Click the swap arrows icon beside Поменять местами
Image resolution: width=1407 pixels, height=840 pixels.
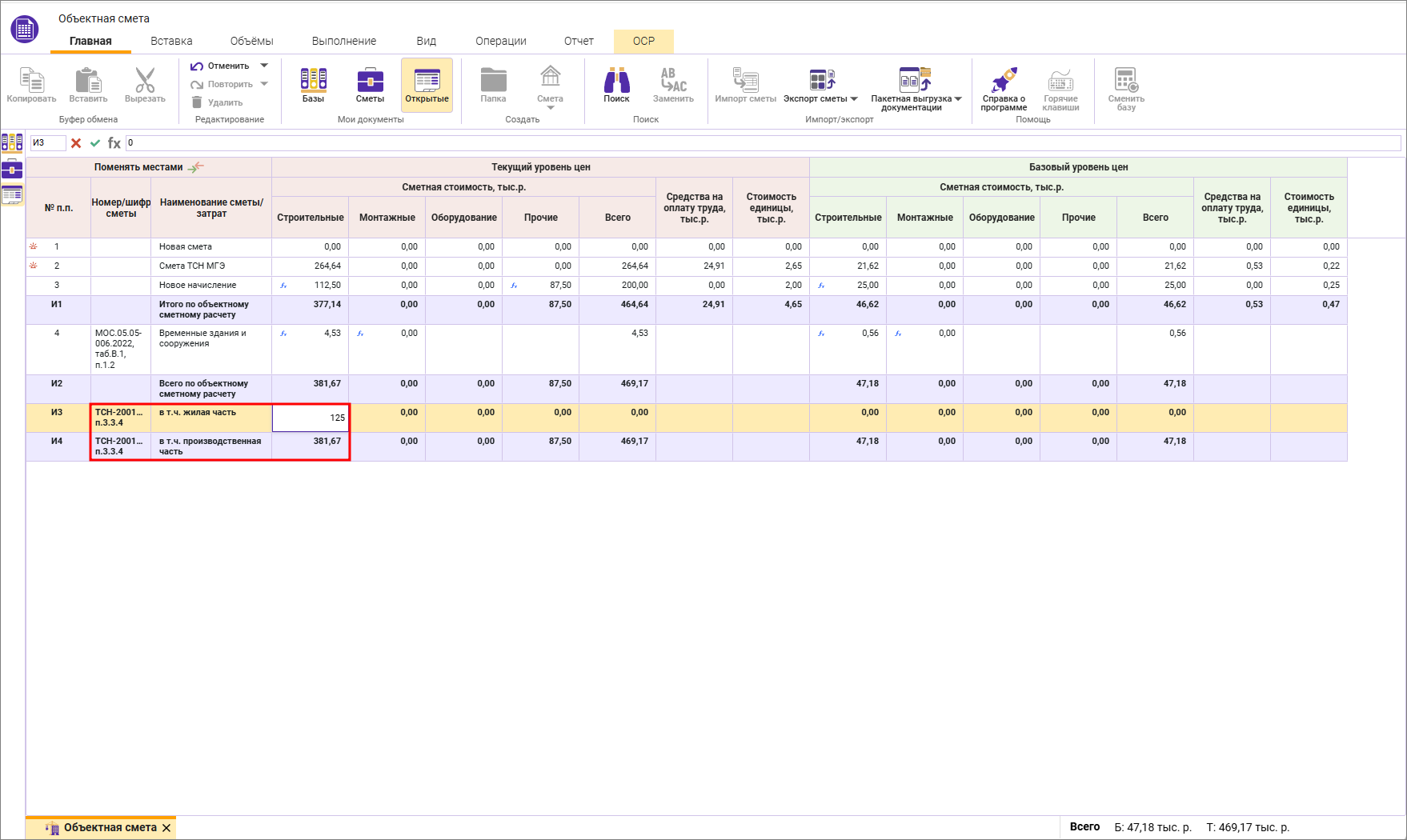click(x=196, y=167)
